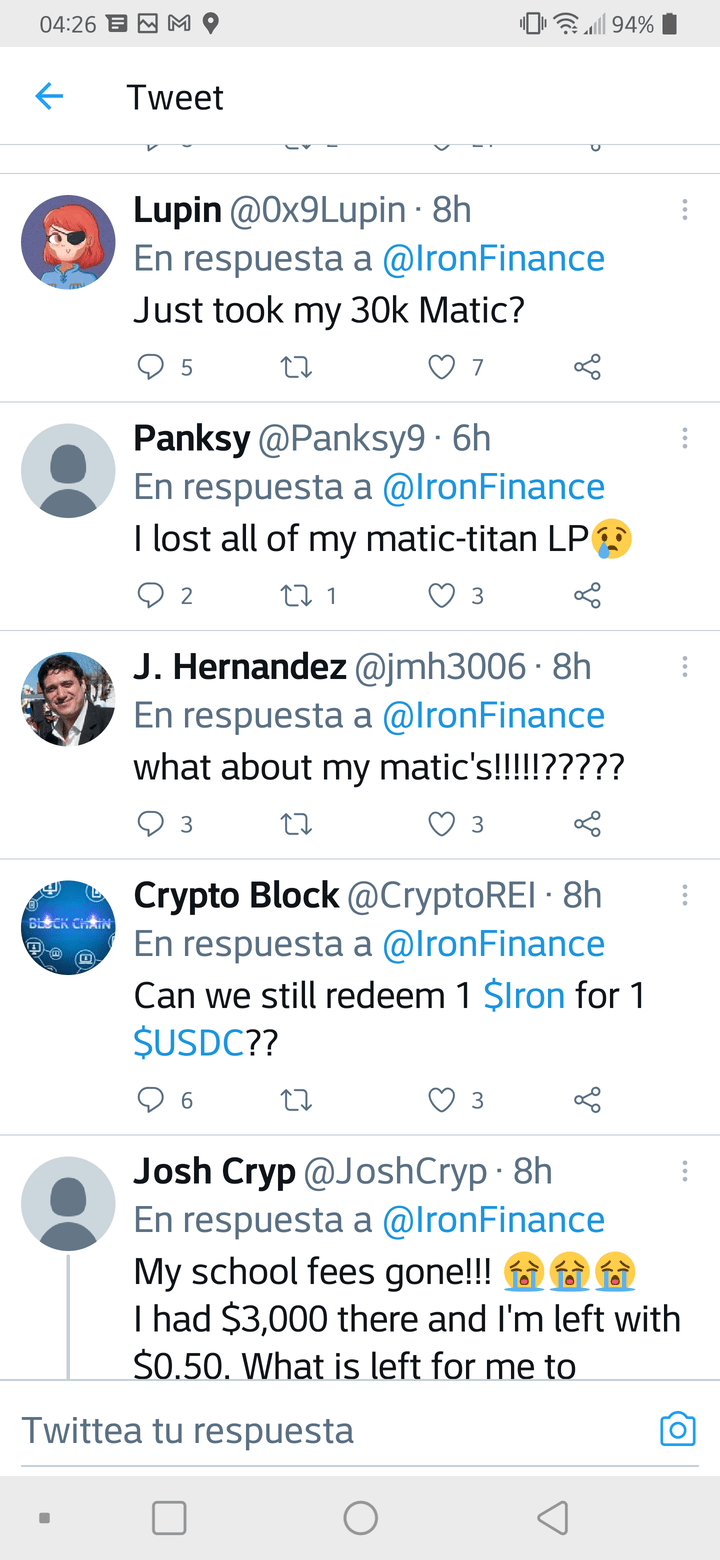
Task: Reply to Lupin's tweet via comment icon
Action: click(x=150, y=368)
